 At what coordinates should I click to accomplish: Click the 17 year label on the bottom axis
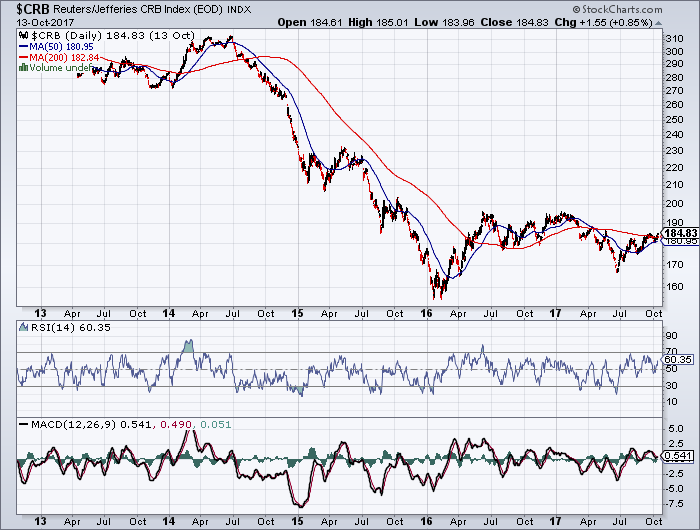pyautogui.click(x=555, y=521)
